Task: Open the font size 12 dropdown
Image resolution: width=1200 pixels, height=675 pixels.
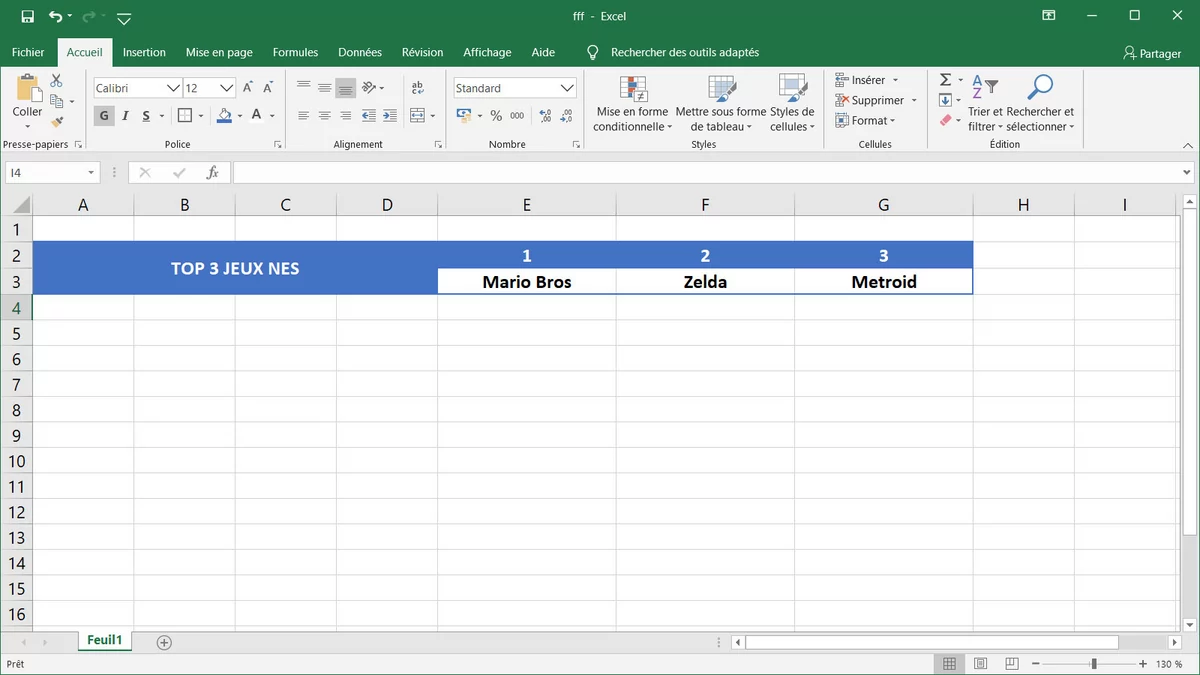Action: pos(227,88)
